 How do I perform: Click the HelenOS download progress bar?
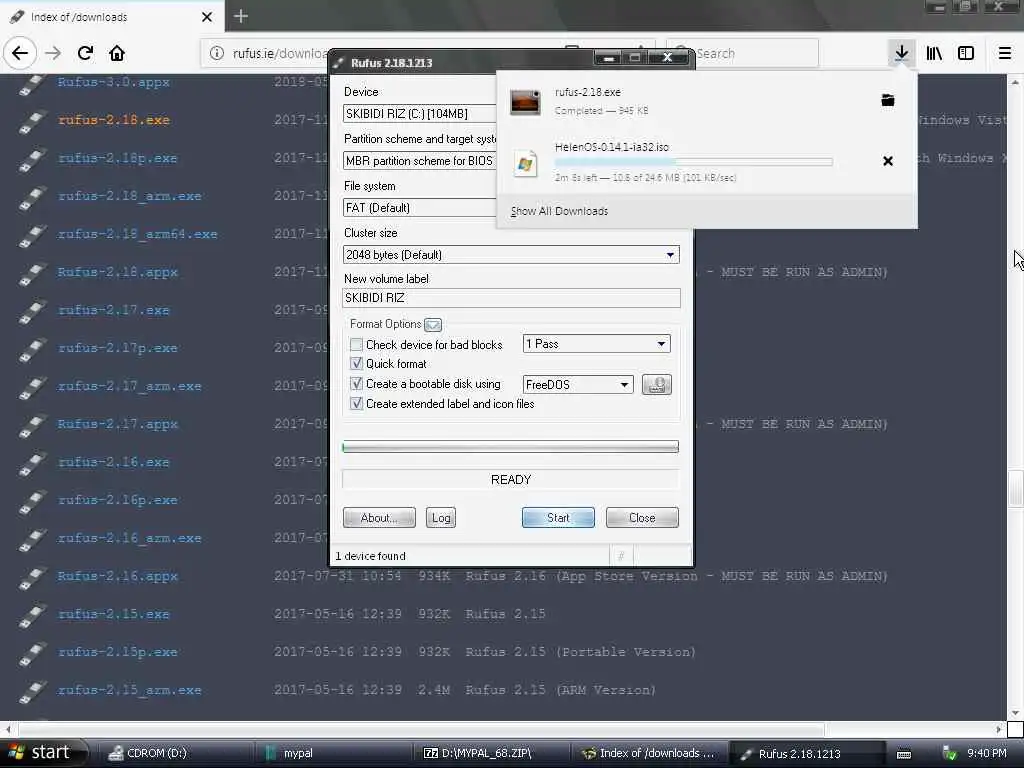[694, 161]
